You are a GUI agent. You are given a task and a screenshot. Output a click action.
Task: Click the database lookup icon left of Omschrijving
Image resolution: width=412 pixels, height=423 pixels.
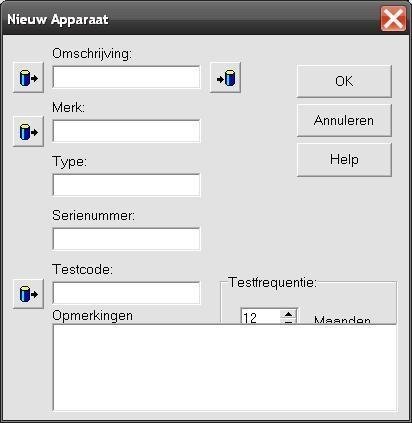click(28, 78)
